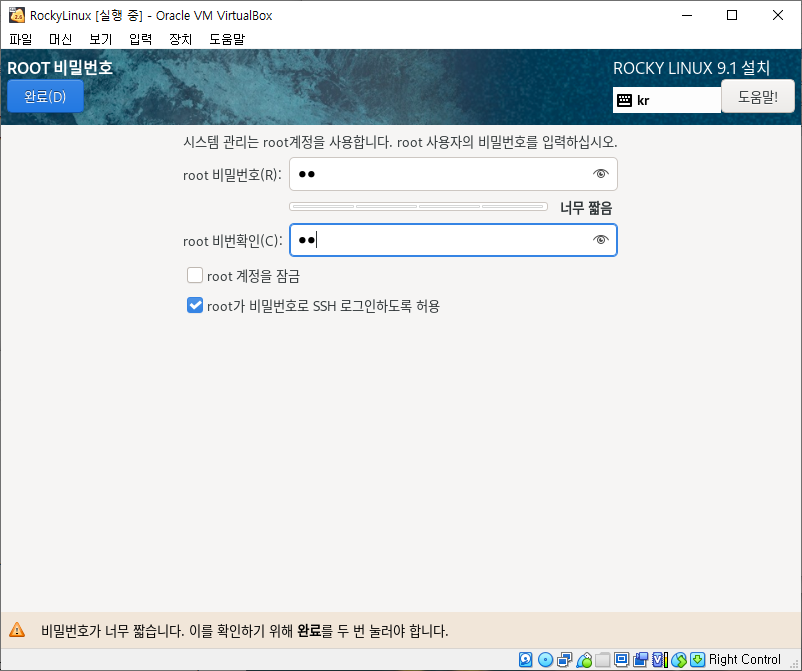The image size is (802, 671).
Task: Minimize the VirtualBox window
Action: click(x=687, y=15)
